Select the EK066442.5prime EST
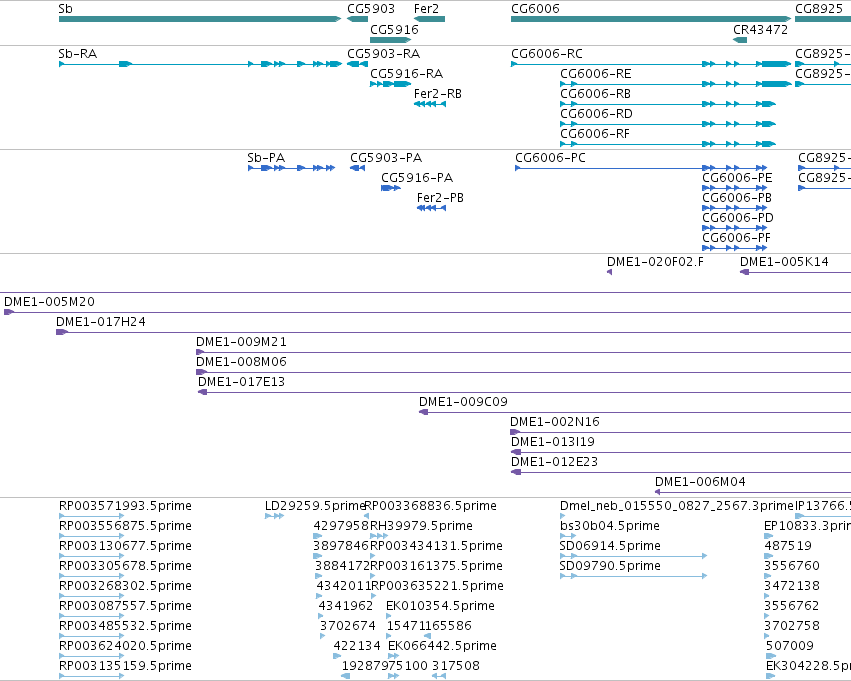This screenshot has width=851, height=681. click(393, 655)
